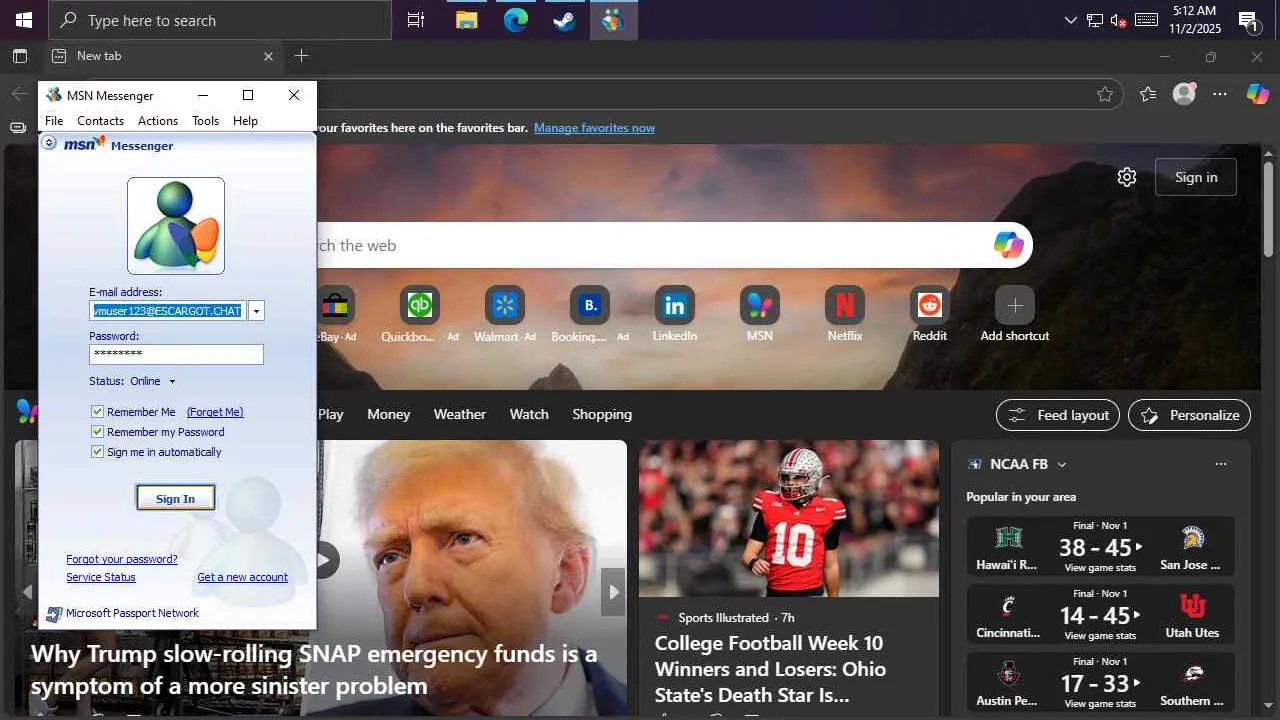Viewport: 1280px width, 720px height.
Task: Click the MSN Messenger taskbar icon
Action: [x=613, y=20]
